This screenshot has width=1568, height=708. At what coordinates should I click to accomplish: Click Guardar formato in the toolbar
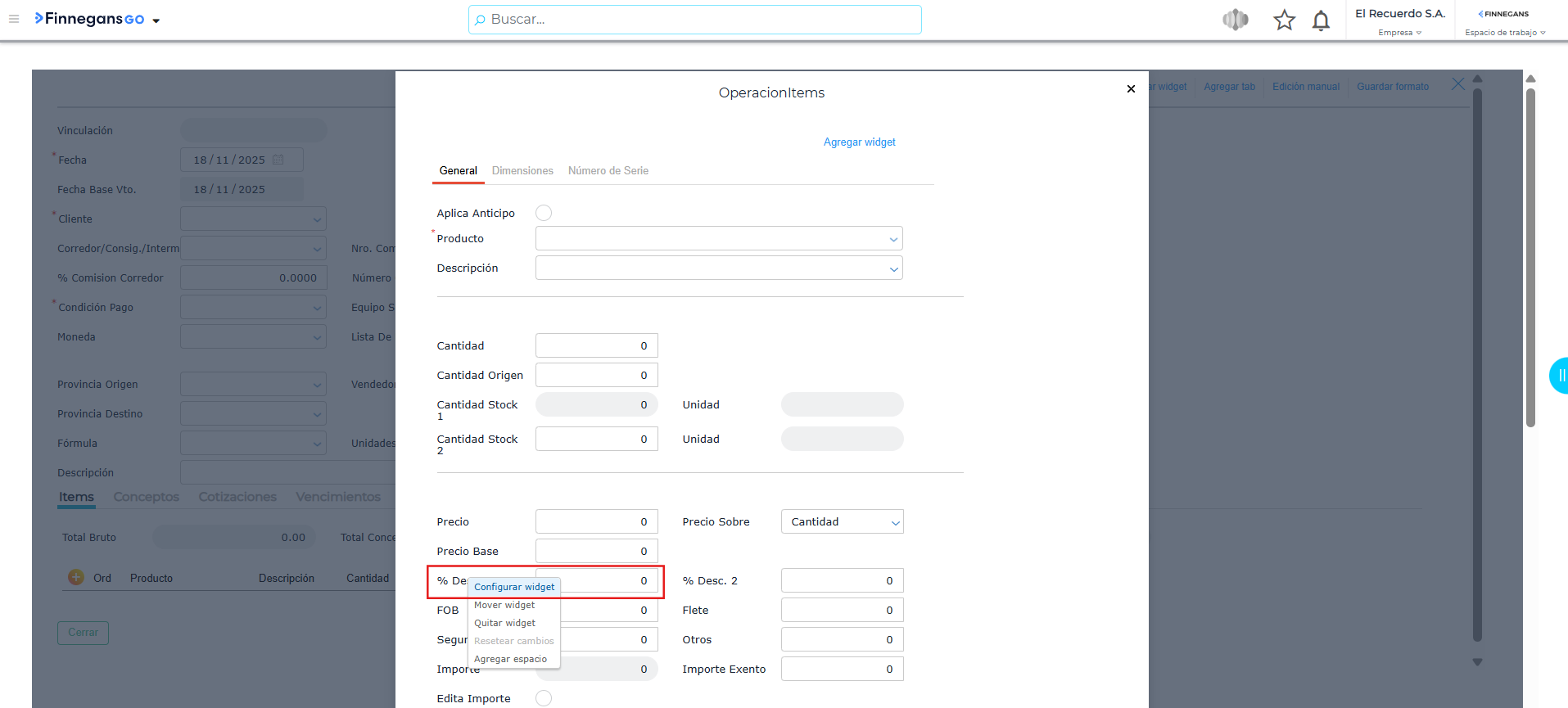click(1392, 87)
